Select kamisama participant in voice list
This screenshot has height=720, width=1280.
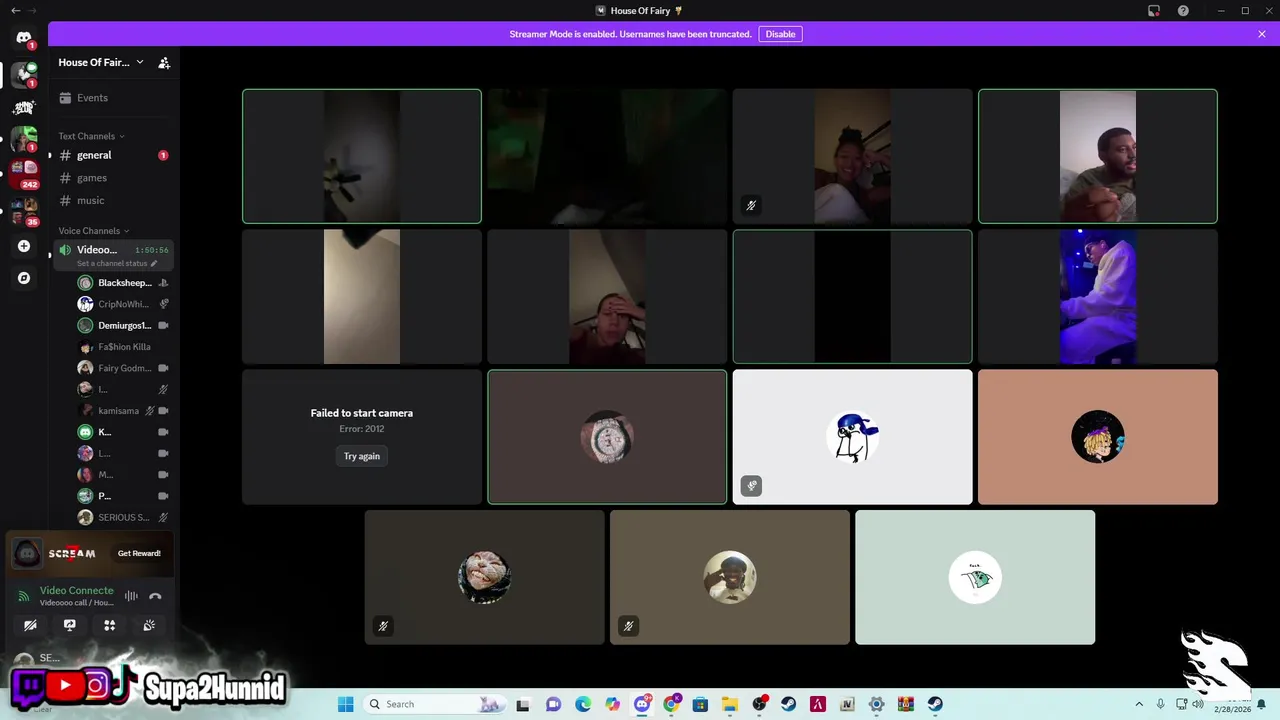click(123, 411)
